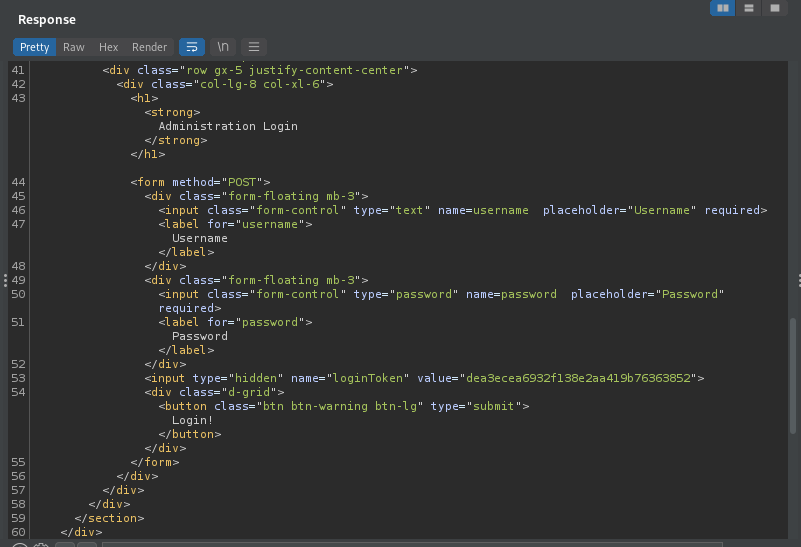Image resolution: width=801 pixels, height=547 pixels.
Task: Click the right edge splitter handle
Action: 798,281
